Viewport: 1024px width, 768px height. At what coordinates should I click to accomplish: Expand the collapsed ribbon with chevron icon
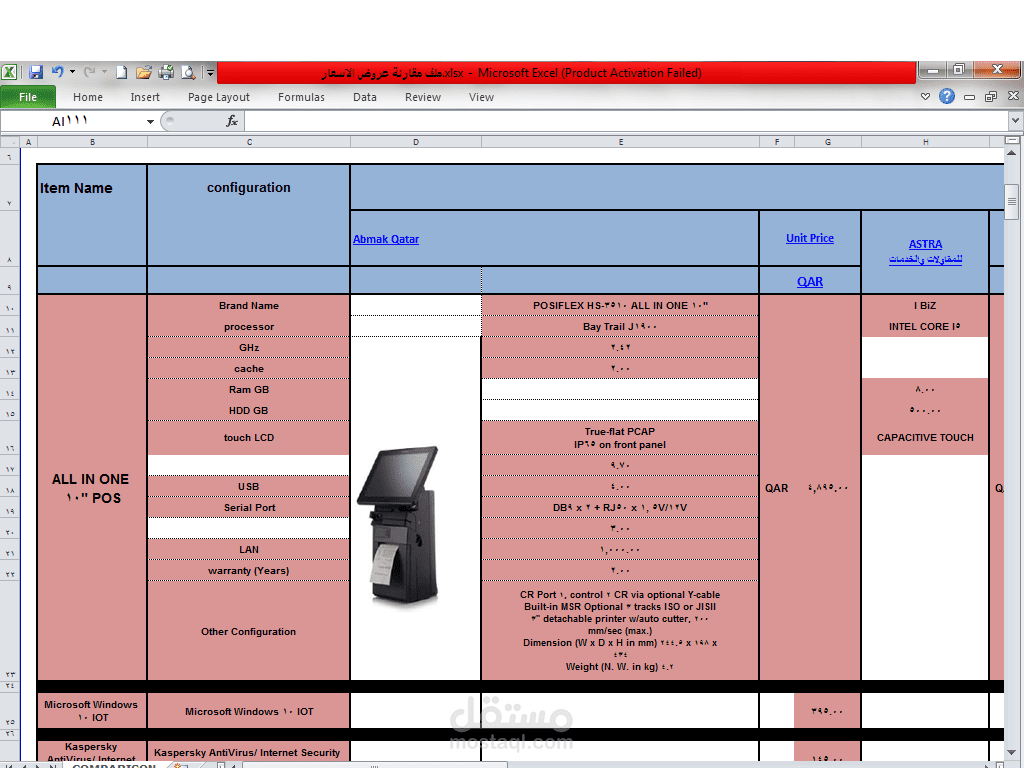(x=925, y=97)
